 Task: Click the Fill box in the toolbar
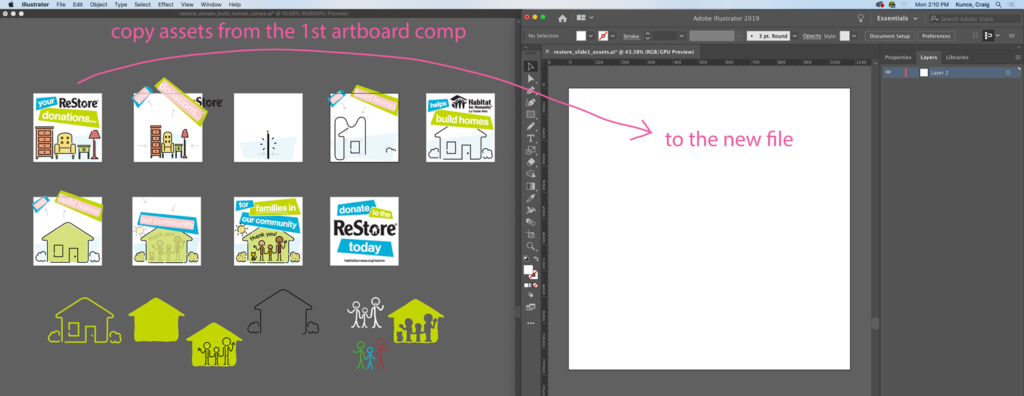click(528, 270)
